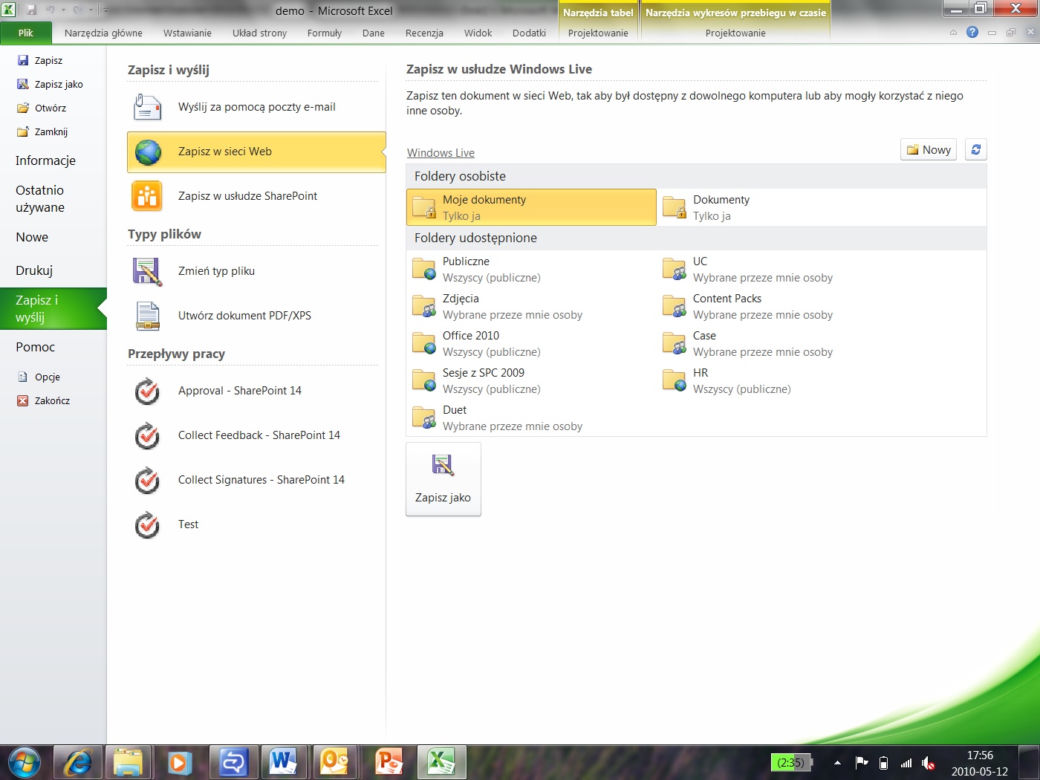
Task: Switch to Układ strony tab
Action: (x=259, y=32)
